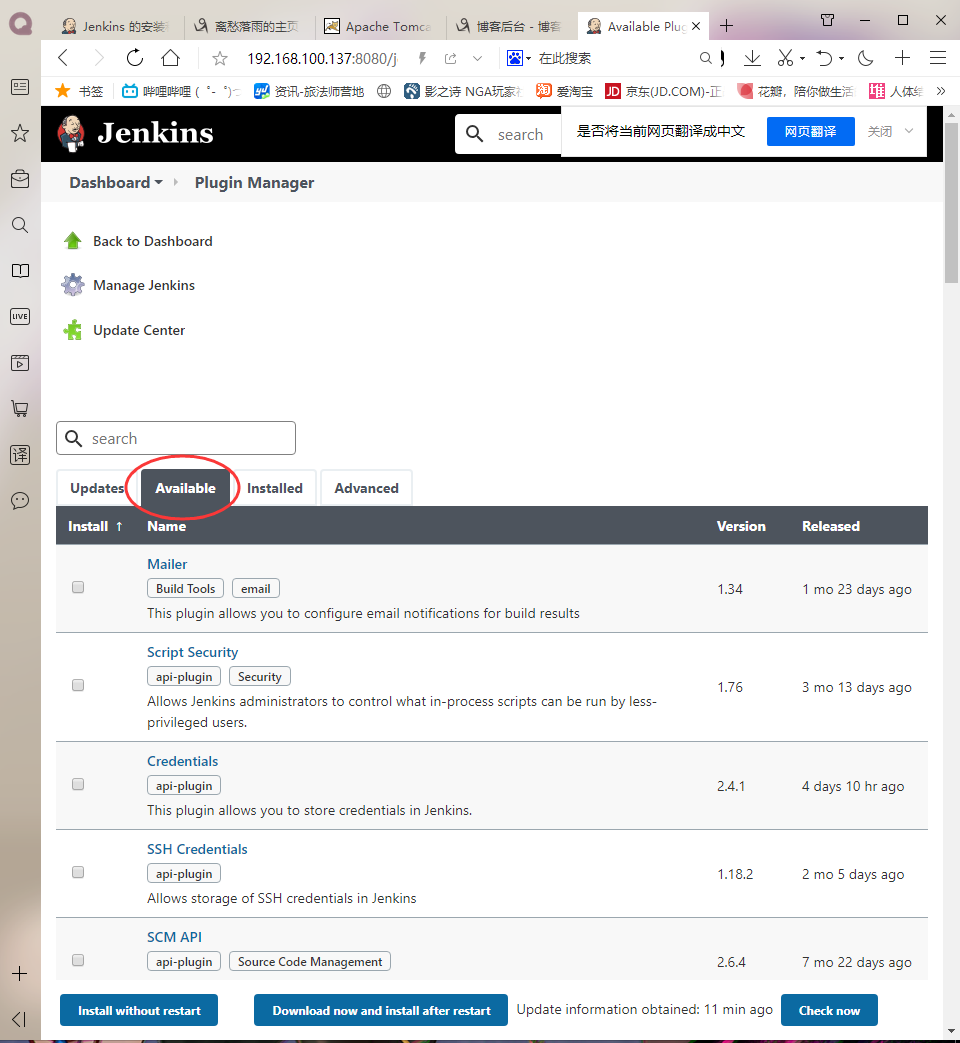This screenshot has width=960, height=1043.
Task: Click the 网页翻译 translate button
Action: (x=810, y=131)
